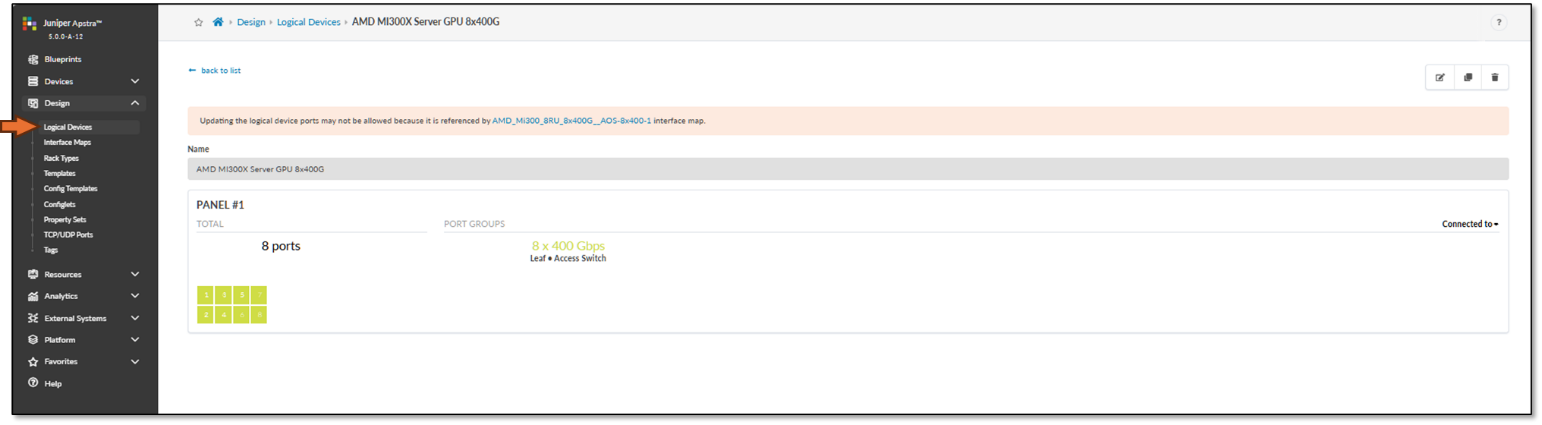This screenshot has width=1542, height=425.
Task: Open Configlets in sidebar
Action: [60, 204]
